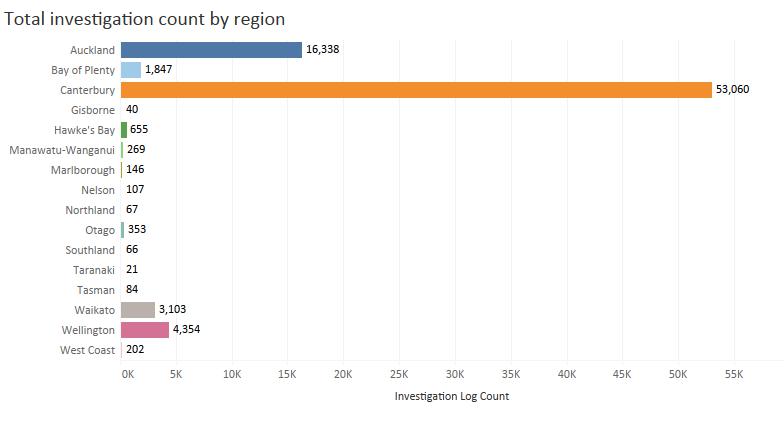Click the Investigation Log Count axis title

click(452, 396)
